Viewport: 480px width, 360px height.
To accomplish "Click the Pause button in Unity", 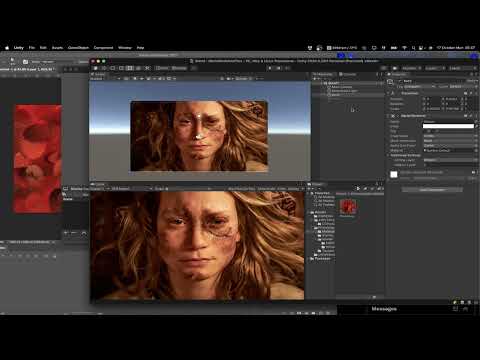I will [279, 68].
